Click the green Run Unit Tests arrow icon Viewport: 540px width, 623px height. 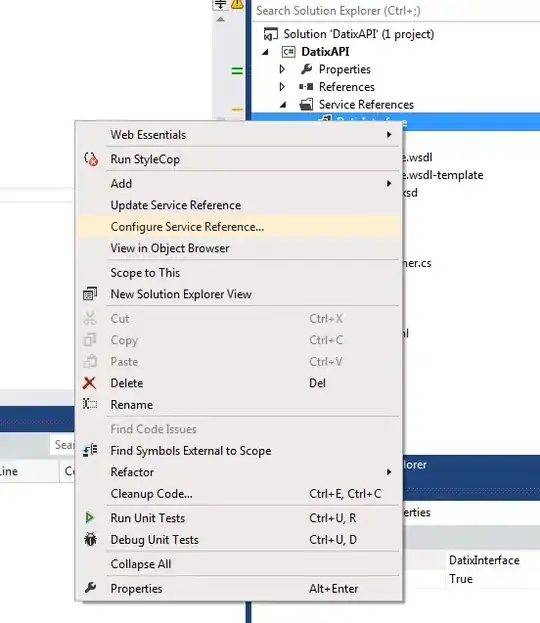90,518
